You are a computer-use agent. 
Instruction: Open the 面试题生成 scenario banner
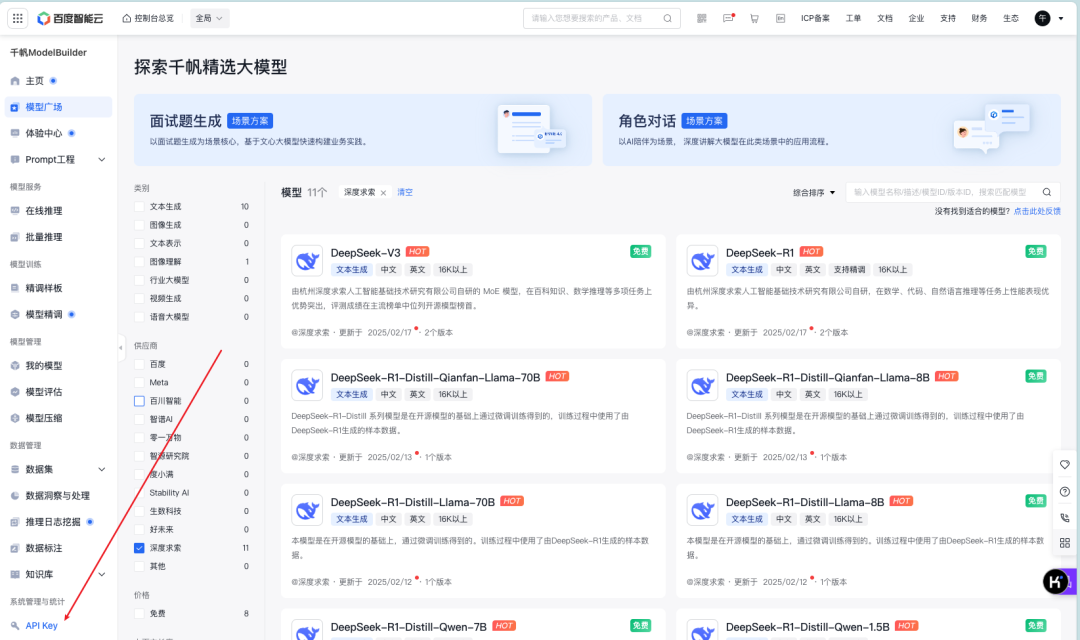coord(363,130)
